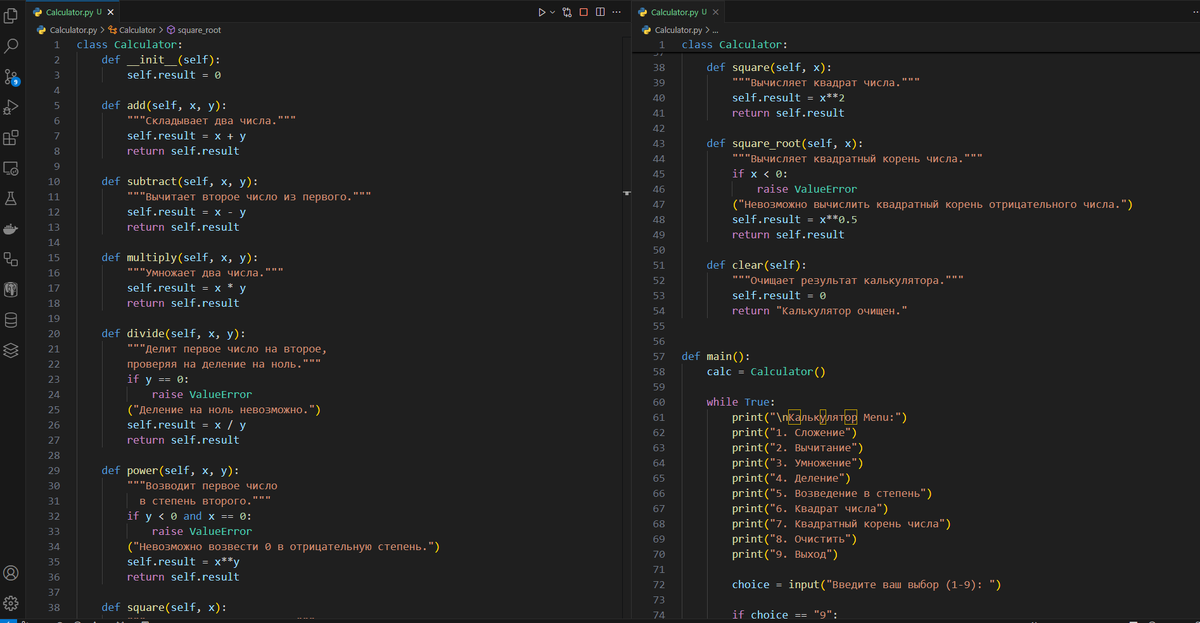Open the Source Control view

click(12, 77)
